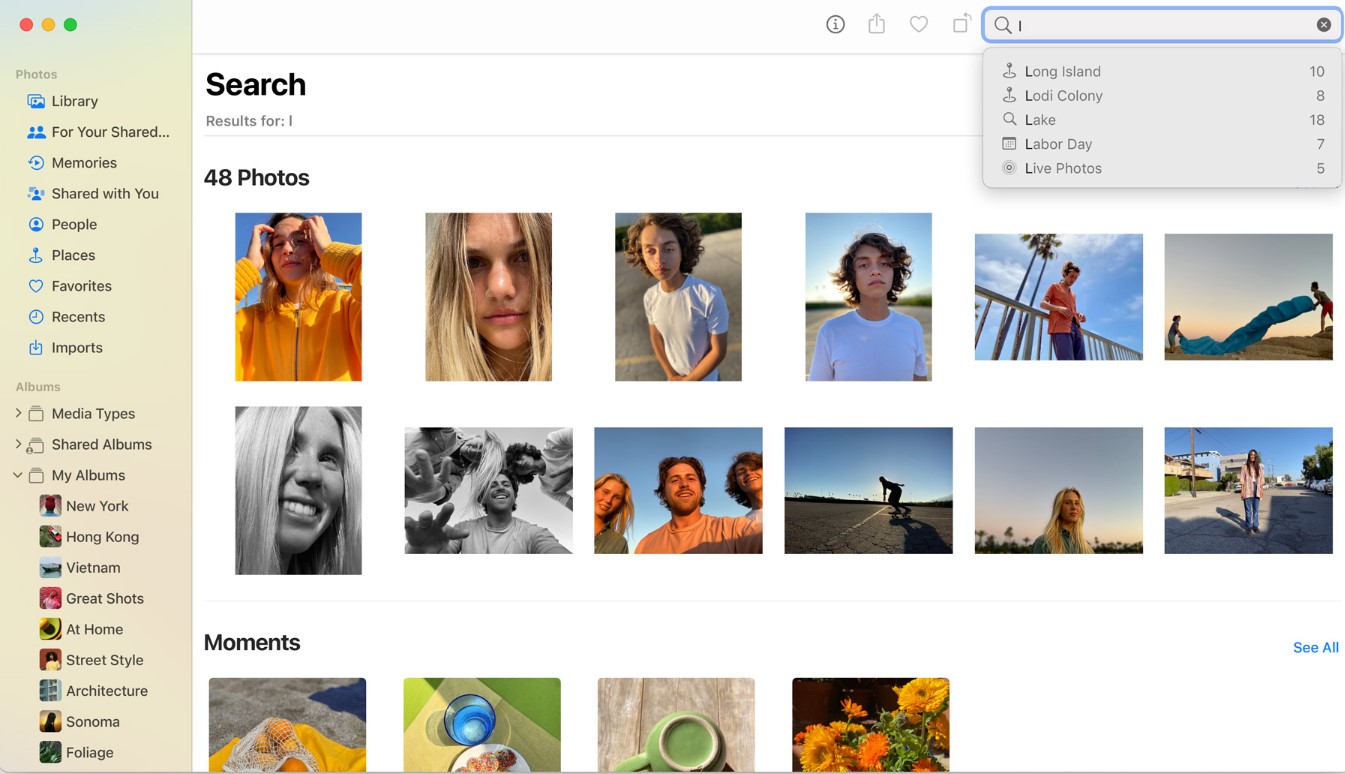Open the Hong Kong album
The width and height of the screenshot is (1345, 774).
coord(102,537)
